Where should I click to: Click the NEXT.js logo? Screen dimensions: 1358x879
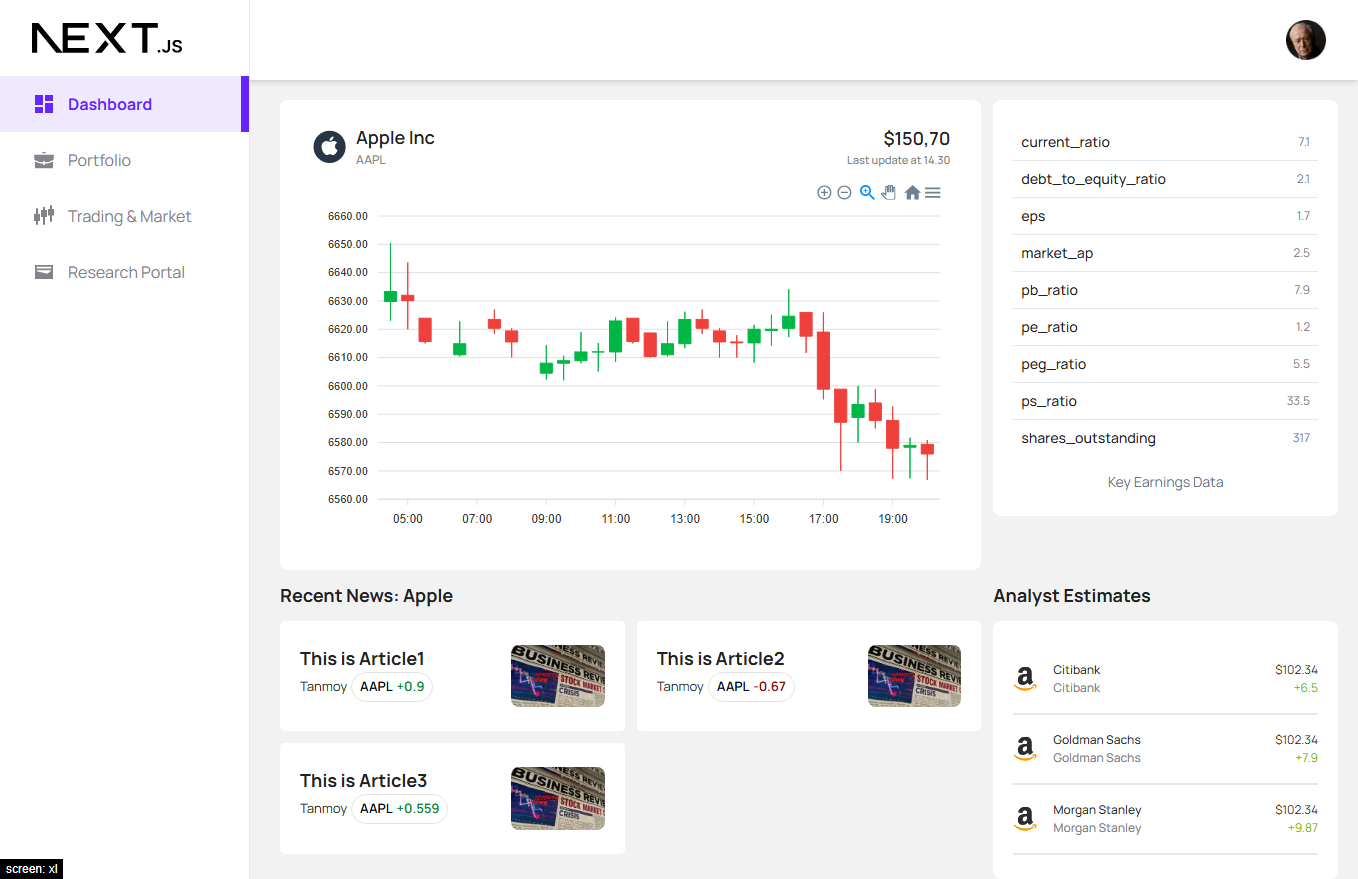(x=107, y=39)
